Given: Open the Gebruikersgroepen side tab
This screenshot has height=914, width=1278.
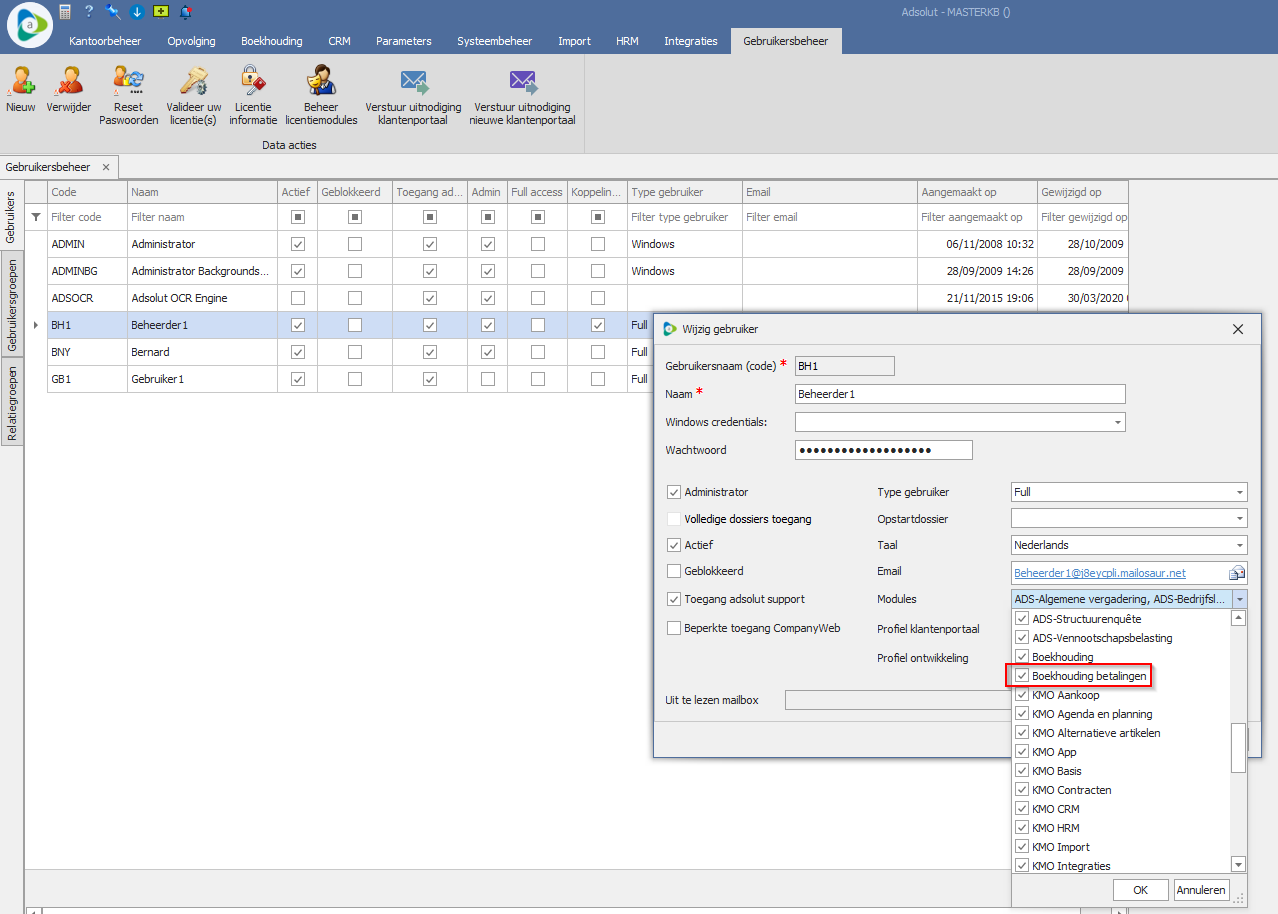Looking at the screenshot, I should tap(13, 304).
